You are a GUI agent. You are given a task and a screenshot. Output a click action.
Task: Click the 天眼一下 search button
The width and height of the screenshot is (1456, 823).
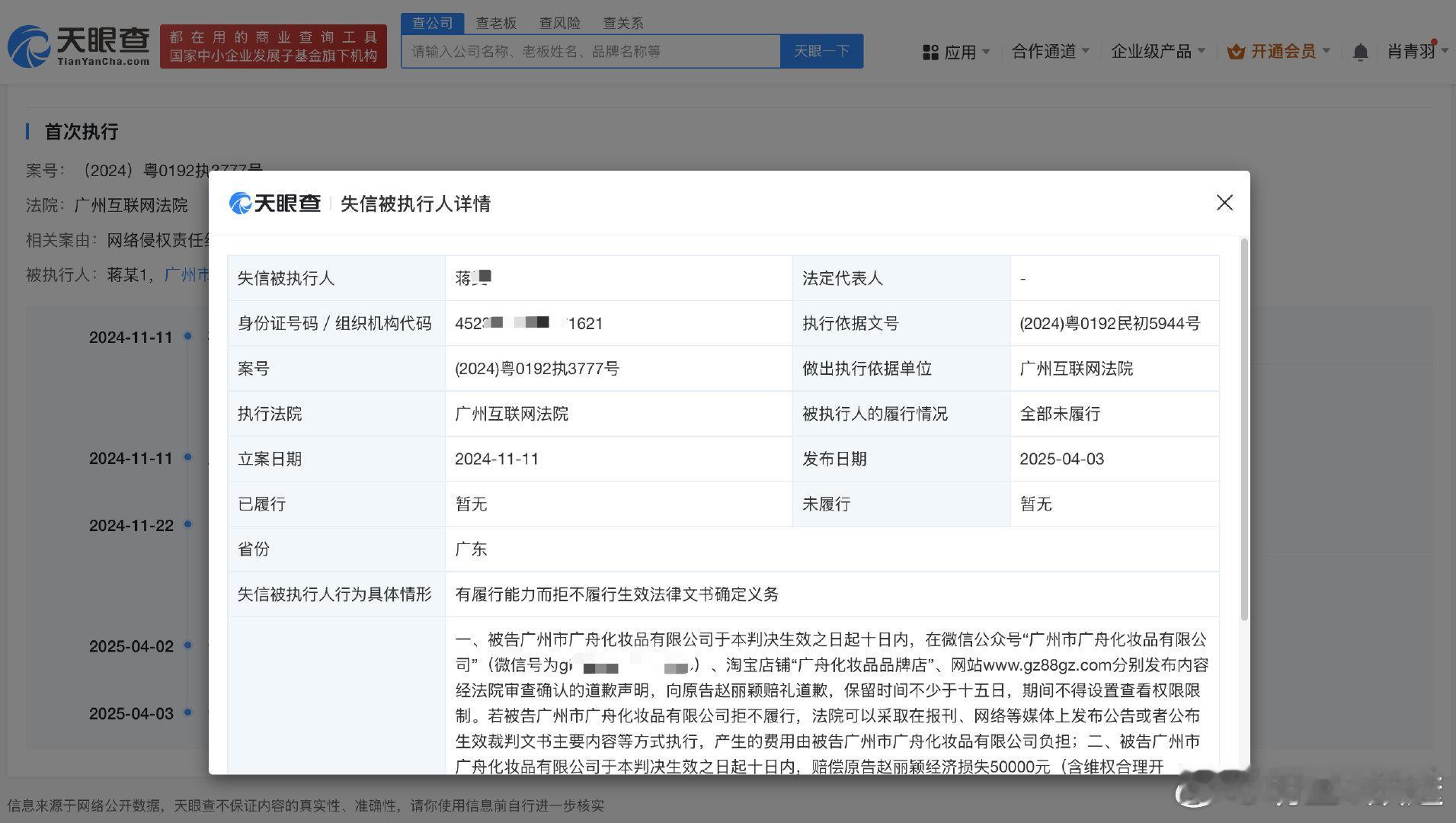pyautogui.click(x=821, y=51)
